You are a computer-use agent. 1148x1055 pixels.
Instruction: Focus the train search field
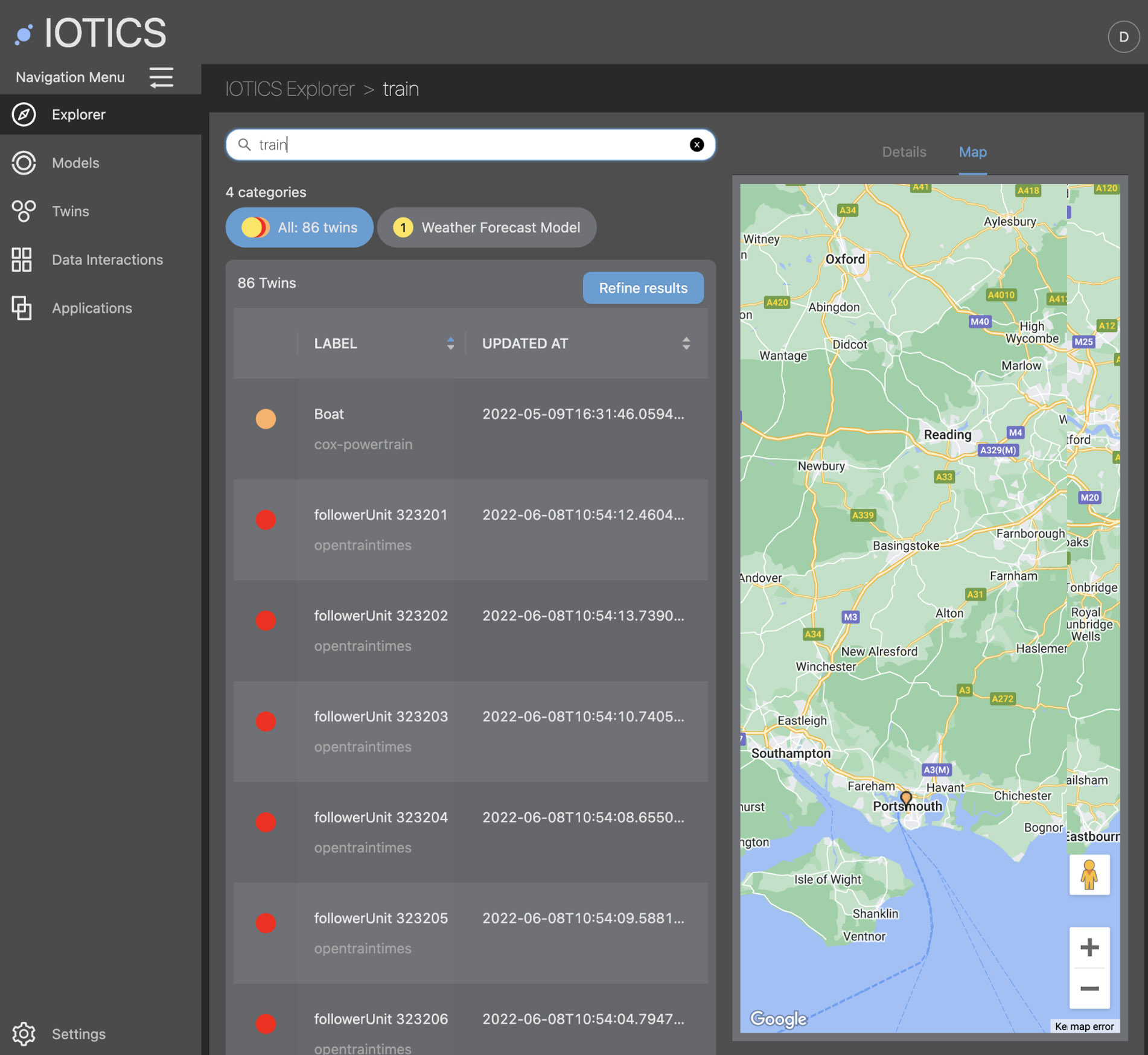click(x=470, y=144)
